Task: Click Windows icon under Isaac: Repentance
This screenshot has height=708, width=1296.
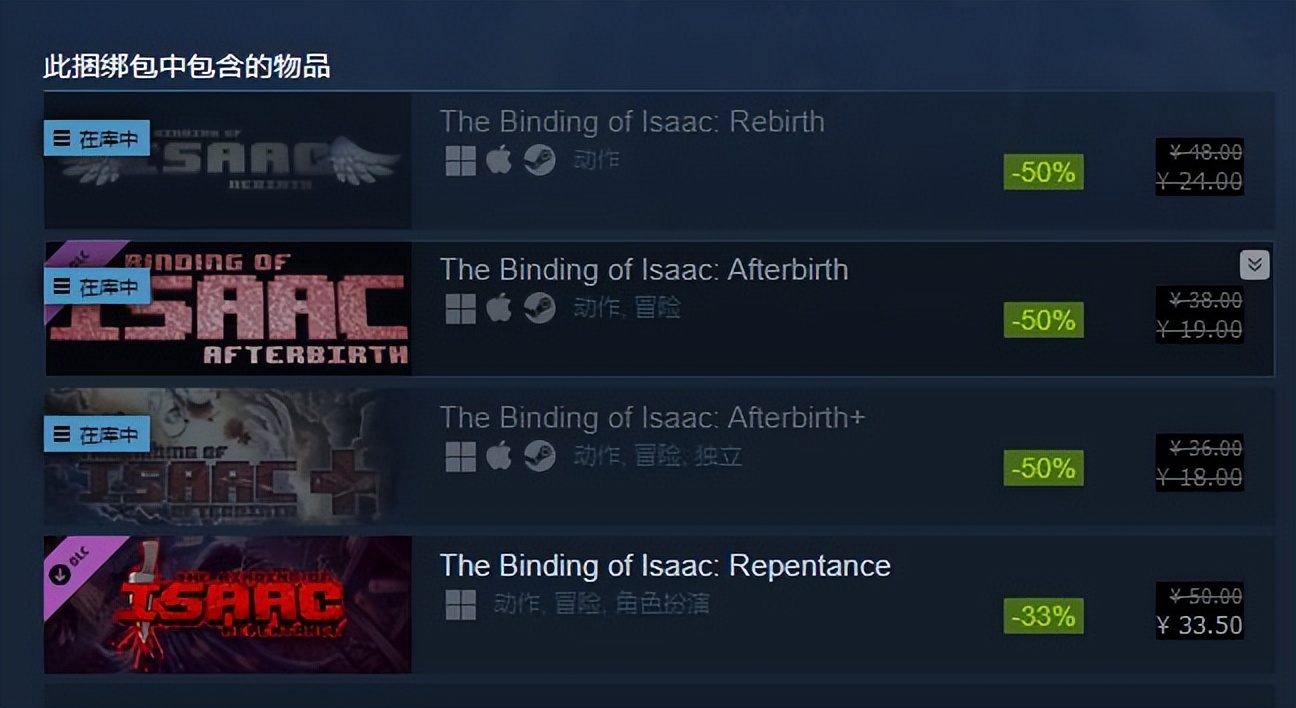Action: pyautogui.click(x=460, y=605)
